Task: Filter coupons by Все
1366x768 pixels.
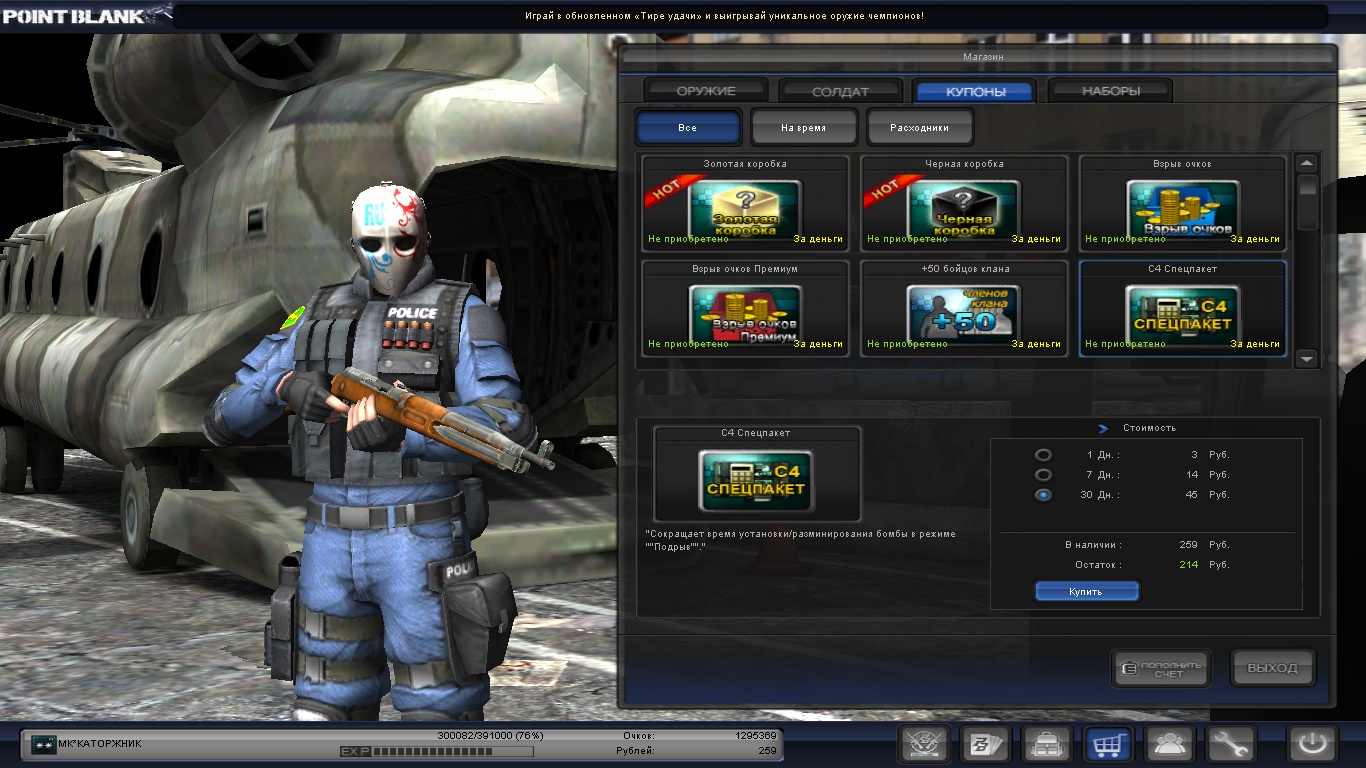Action: [688, 128]
